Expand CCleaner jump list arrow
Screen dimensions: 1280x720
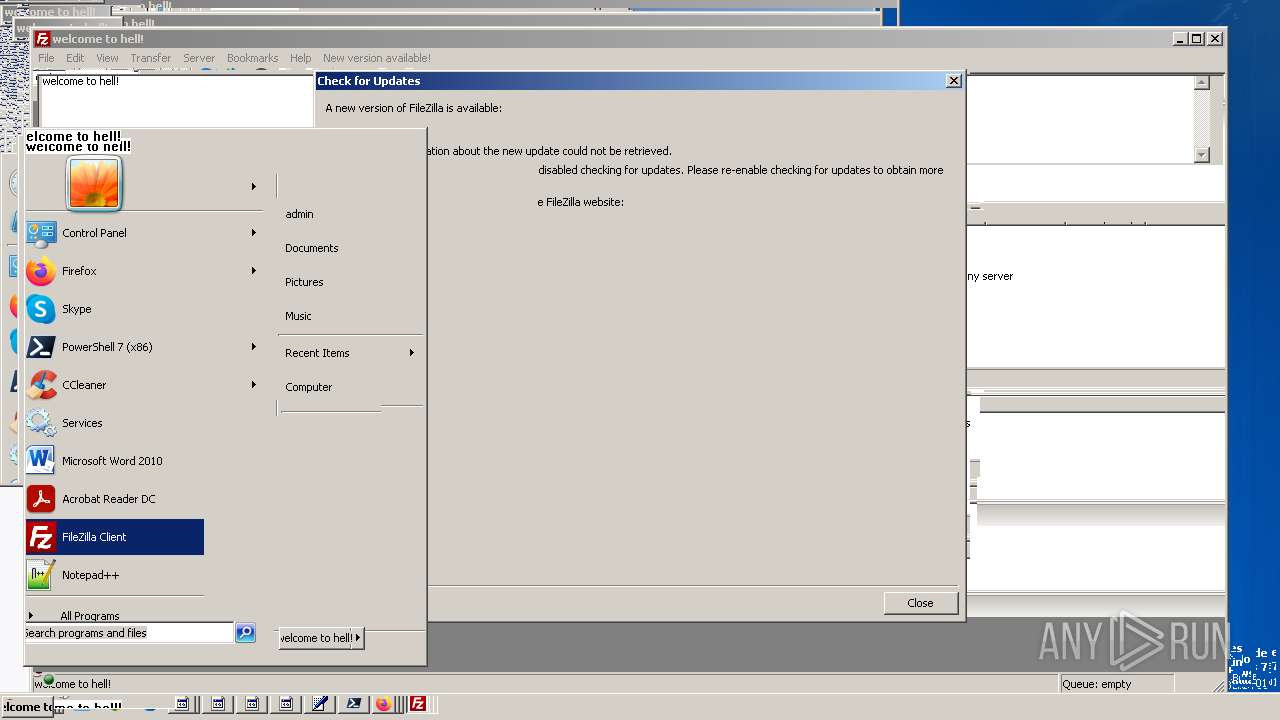[x=254, y=385]
